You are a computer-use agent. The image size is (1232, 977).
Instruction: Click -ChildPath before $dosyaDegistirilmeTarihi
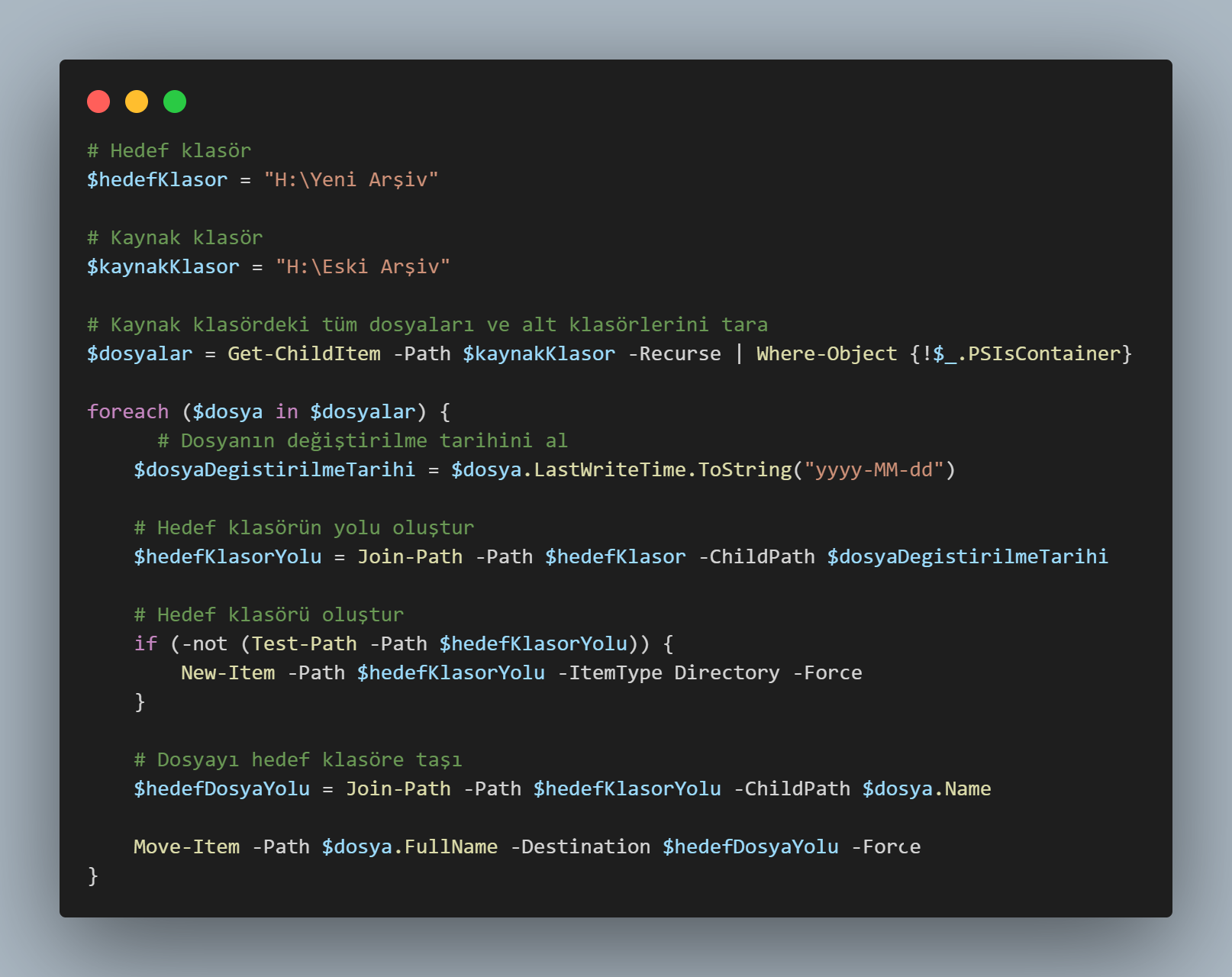pos(756,556)
